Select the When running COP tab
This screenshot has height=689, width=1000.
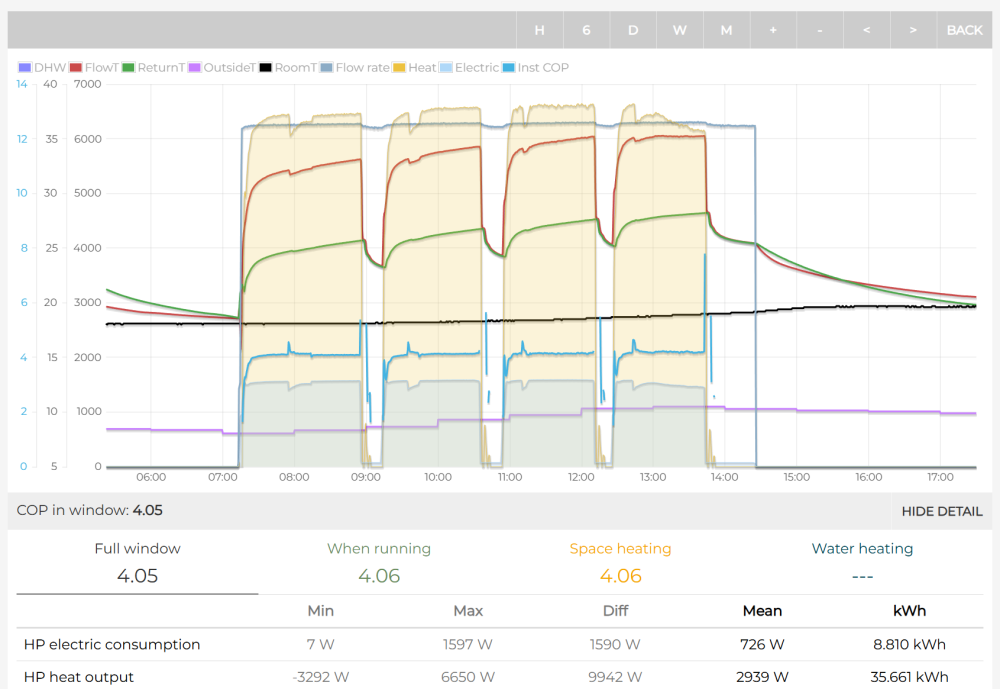[379, 562]
